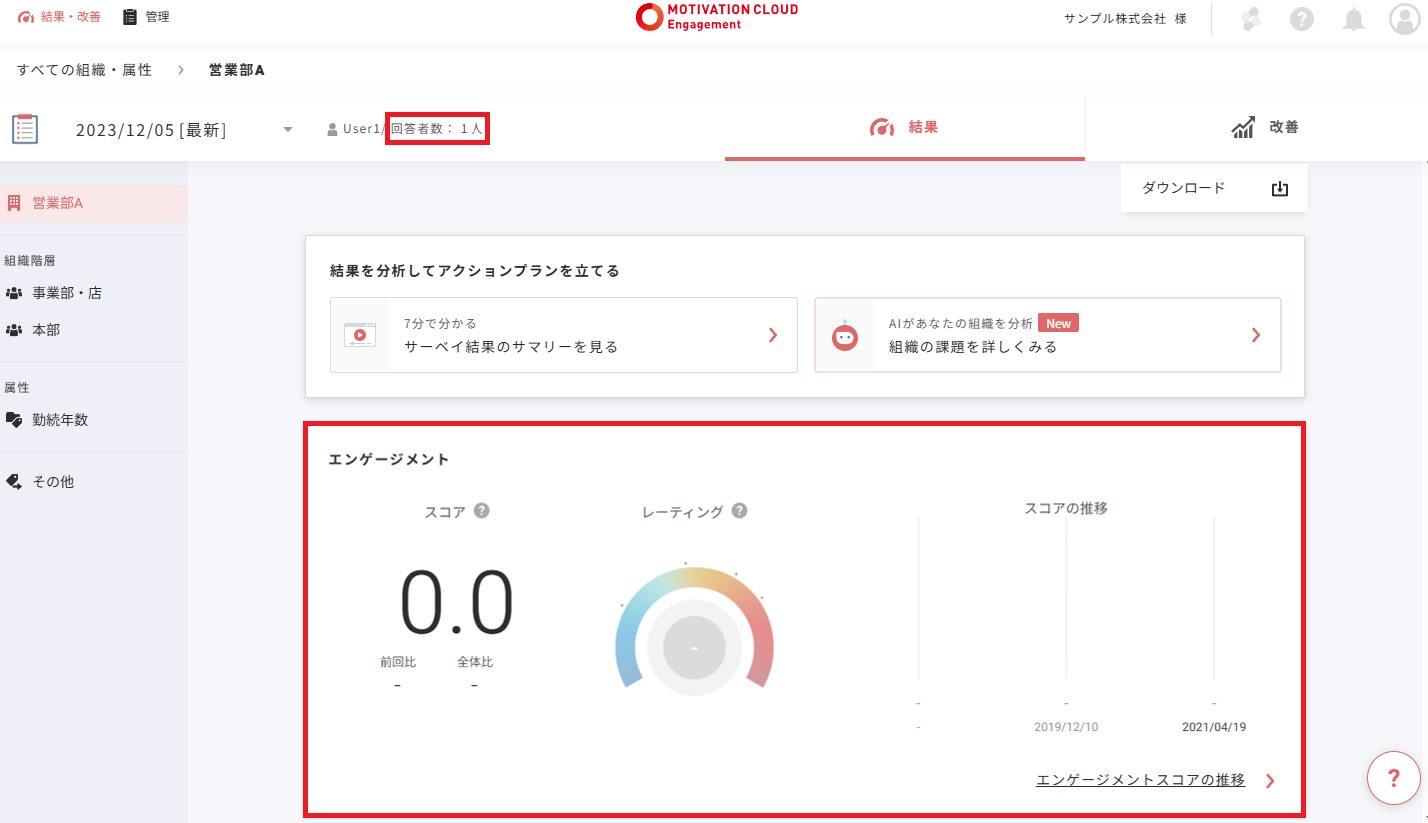Click the notification bell icon
This screenshot has width=1428, height=823.
(1353, 19)
